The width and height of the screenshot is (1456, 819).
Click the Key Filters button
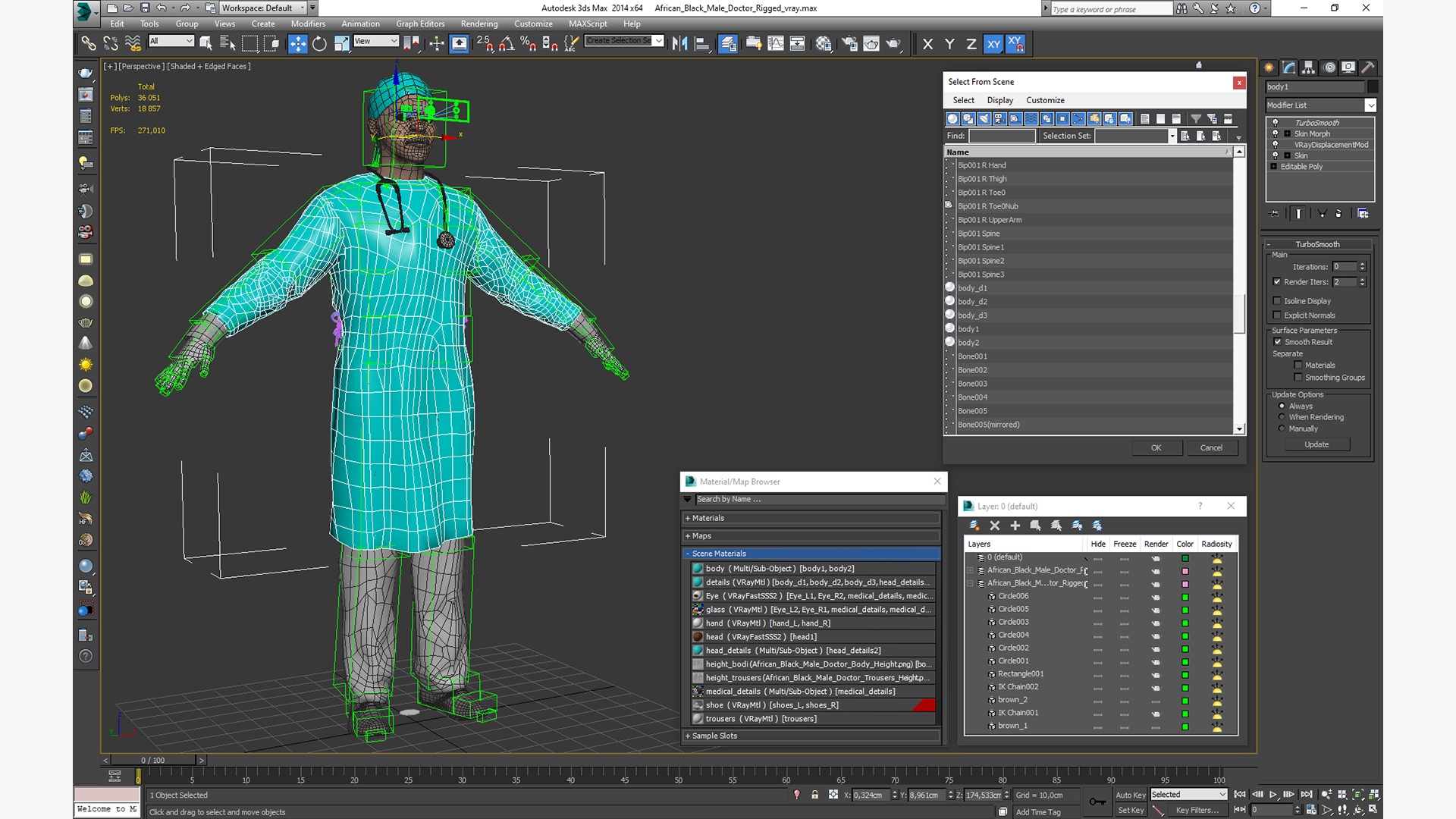tap(1197, 811)
